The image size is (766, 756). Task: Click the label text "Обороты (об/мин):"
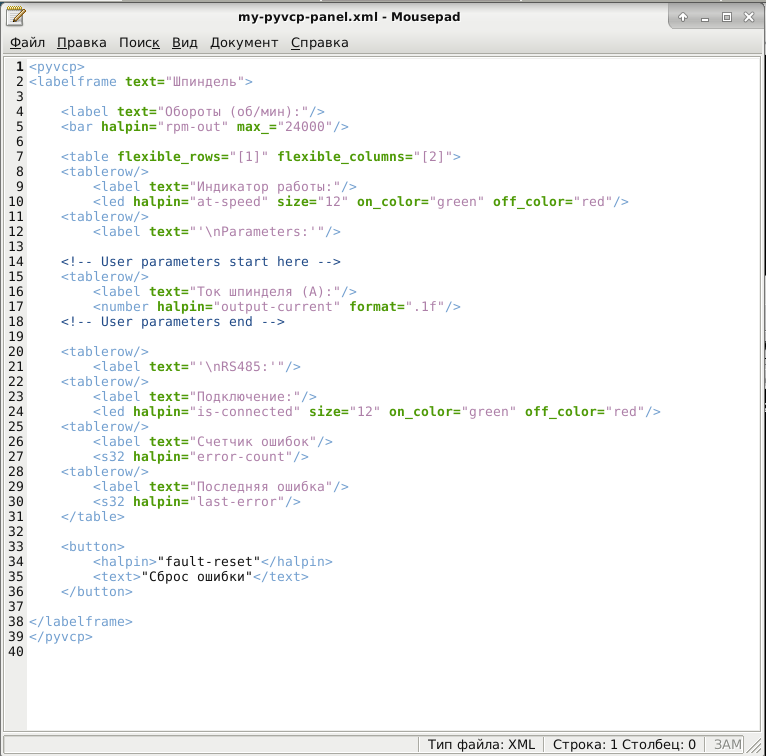tap(233, 112)
